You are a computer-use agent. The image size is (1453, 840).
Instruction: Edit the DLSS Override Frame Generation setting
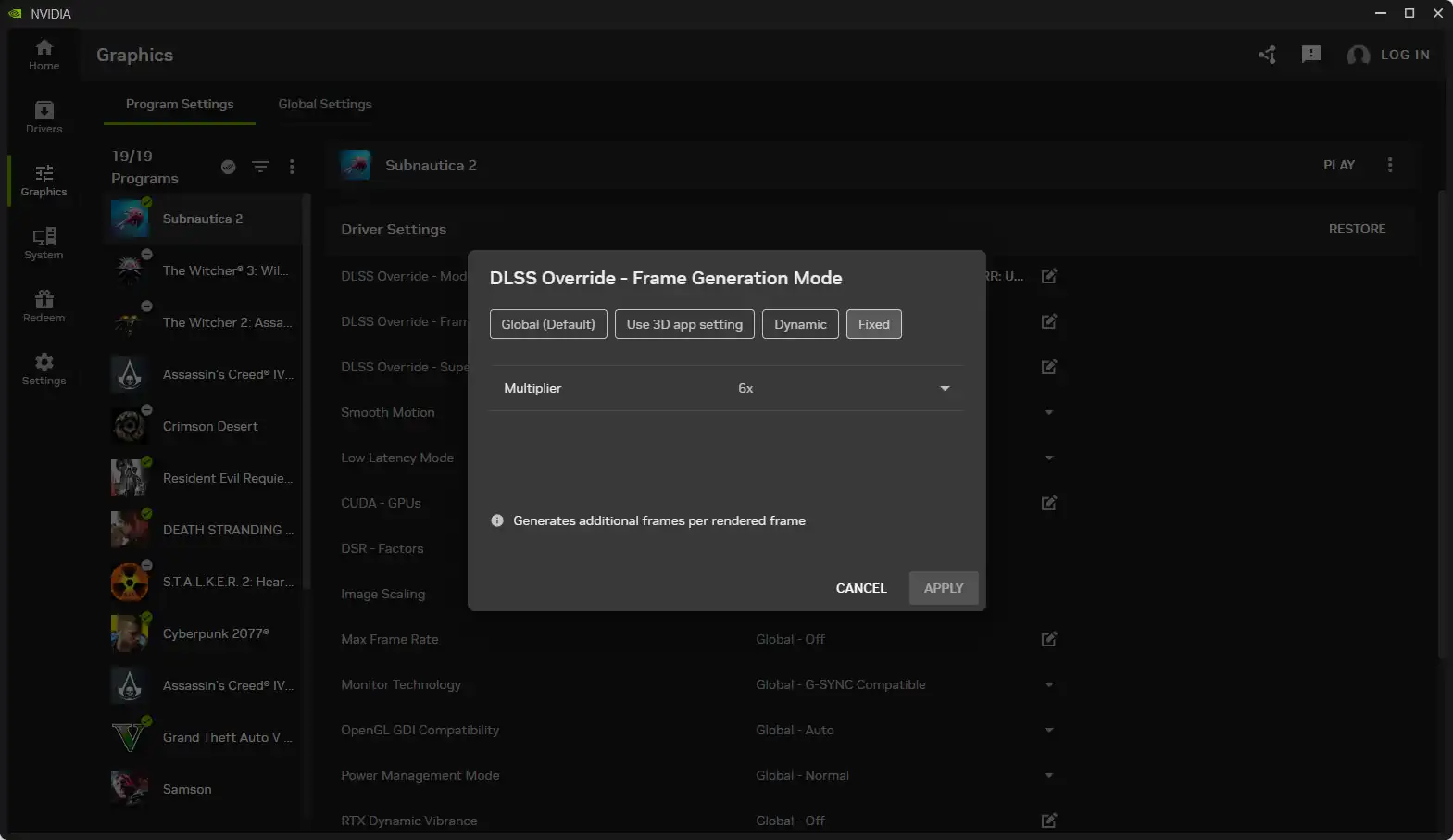1048,321
